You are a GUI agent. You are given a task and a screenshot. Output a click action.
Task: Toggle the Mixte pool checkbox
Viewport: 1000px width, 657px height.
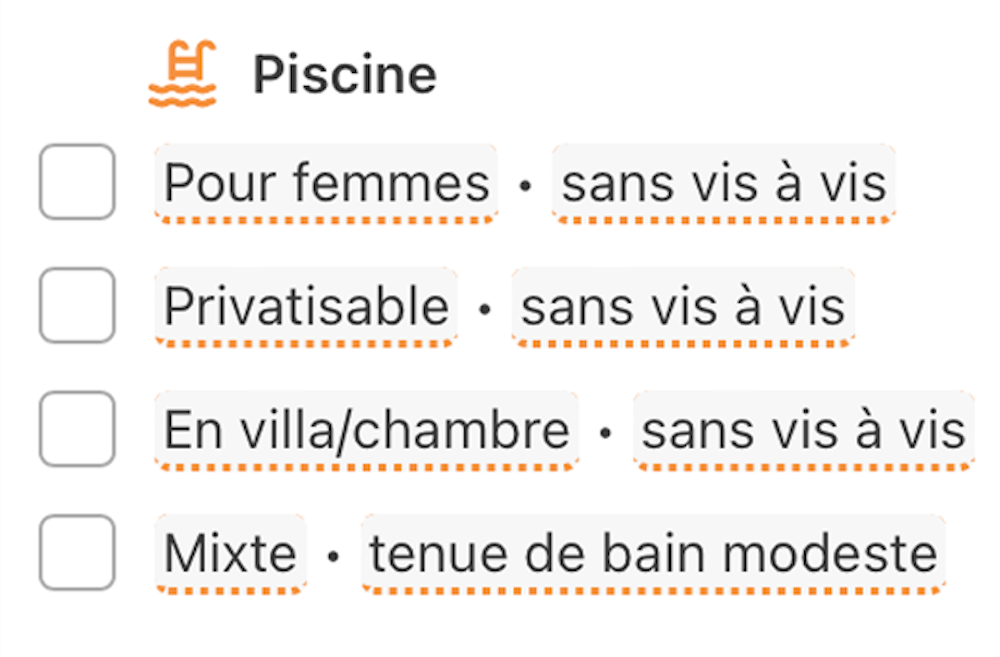coord(77,552)
